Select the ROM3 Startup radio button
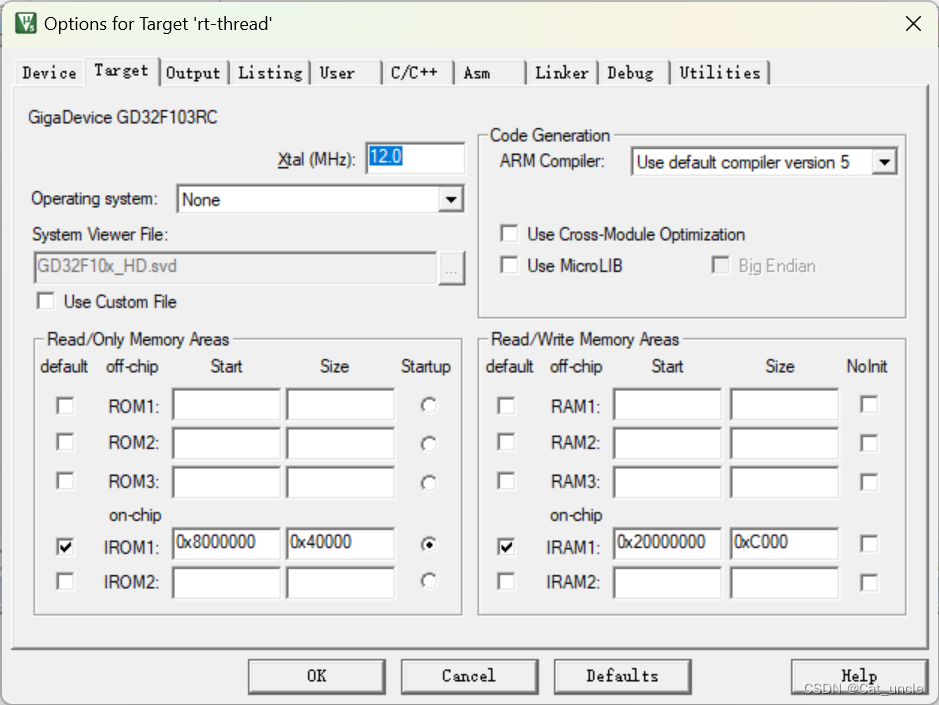This screenshot has width=939, height=705. pyautogui.click(x=428, y=483)
